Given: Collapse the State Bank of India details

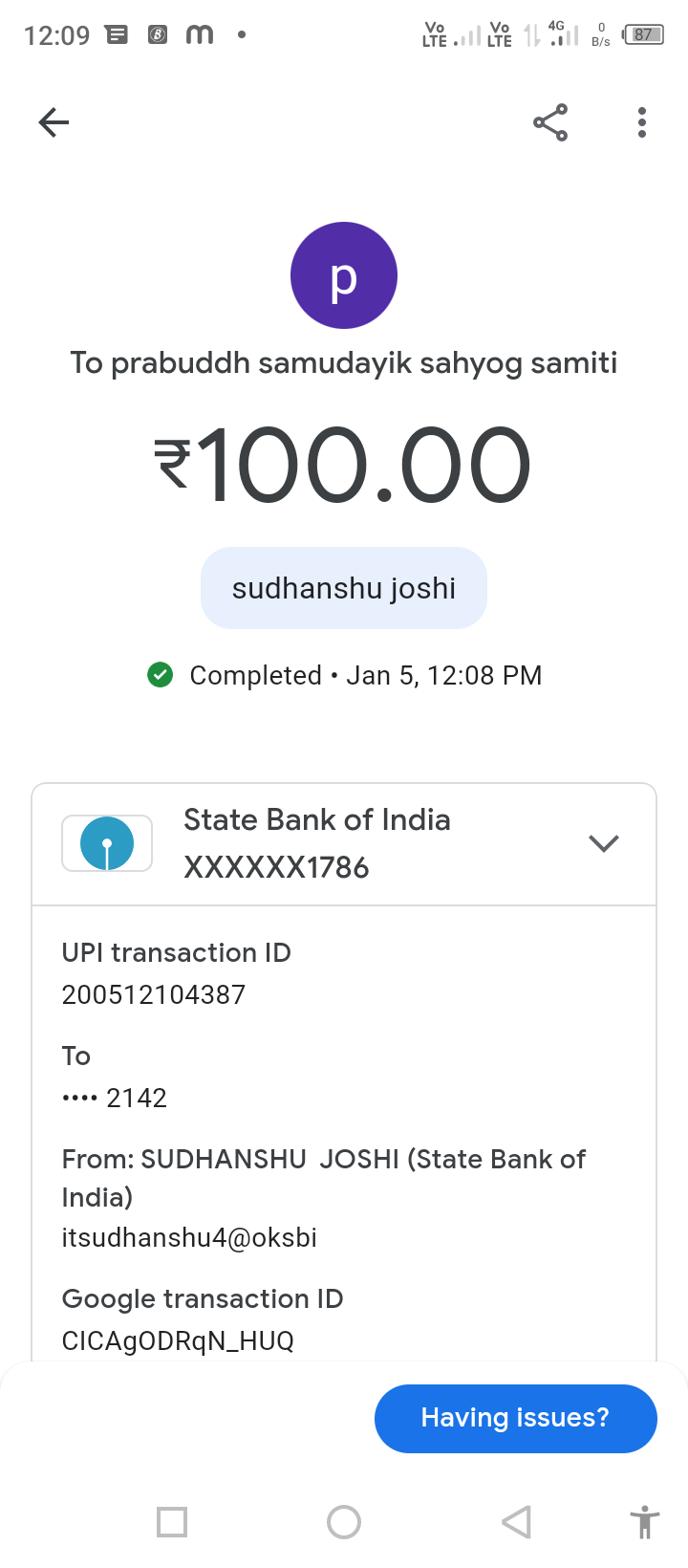Looking at the screenshot, I should 604,843.
